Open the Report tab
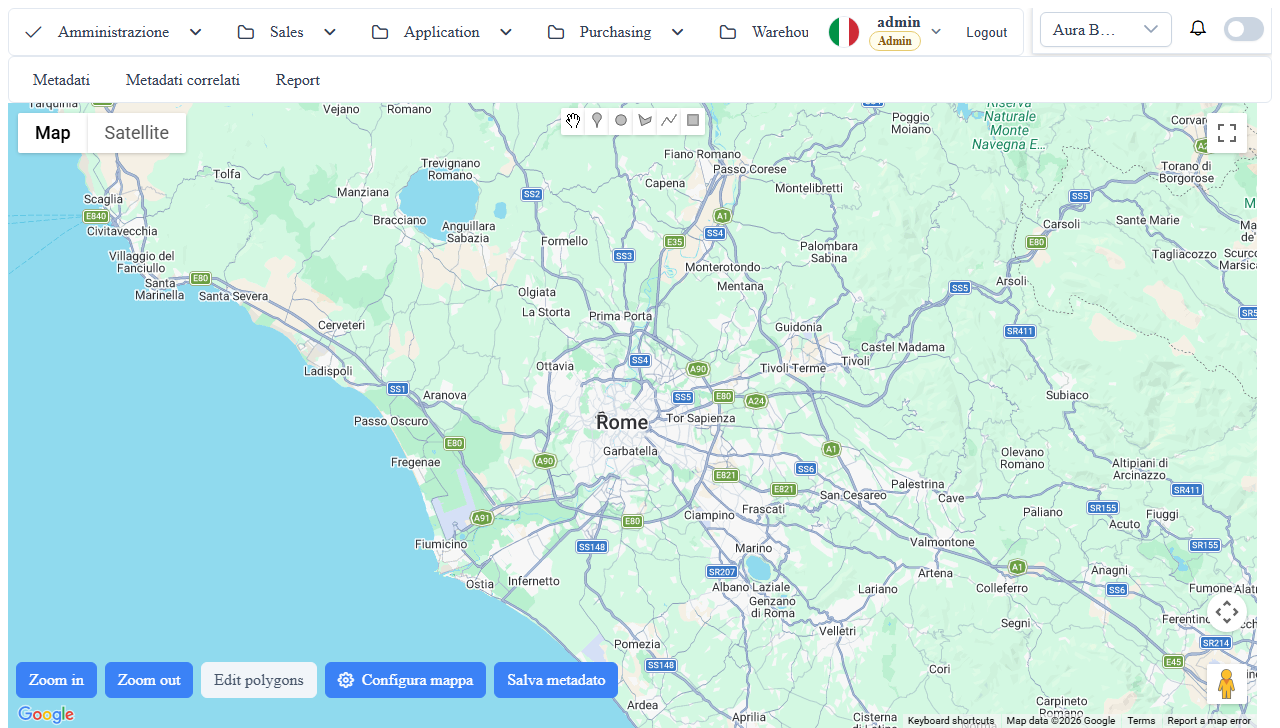This screenshot has width=1280, height=728. (x=298, y=80)
